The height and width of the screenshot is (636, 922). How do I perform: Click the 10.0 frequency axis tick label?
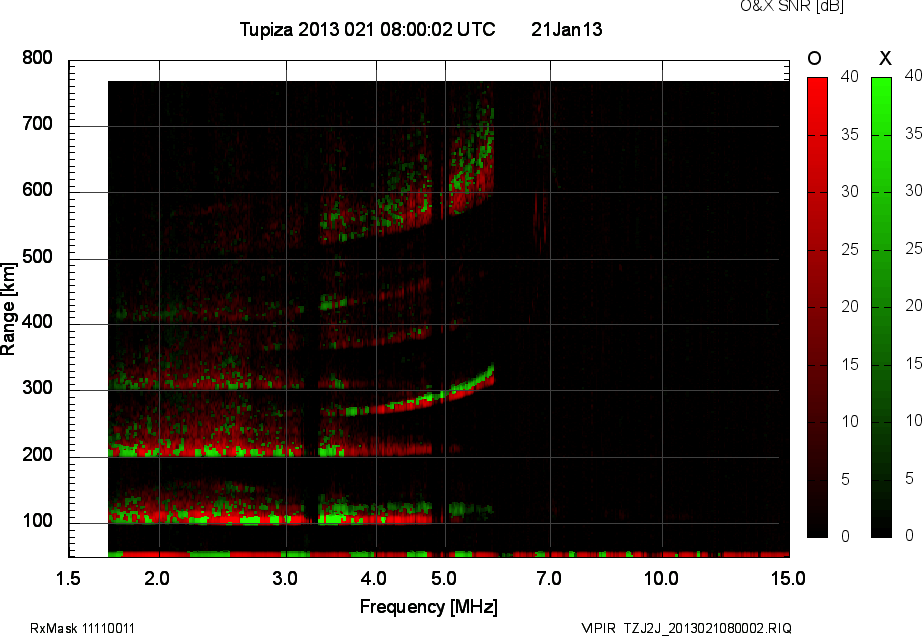point(661,578)
